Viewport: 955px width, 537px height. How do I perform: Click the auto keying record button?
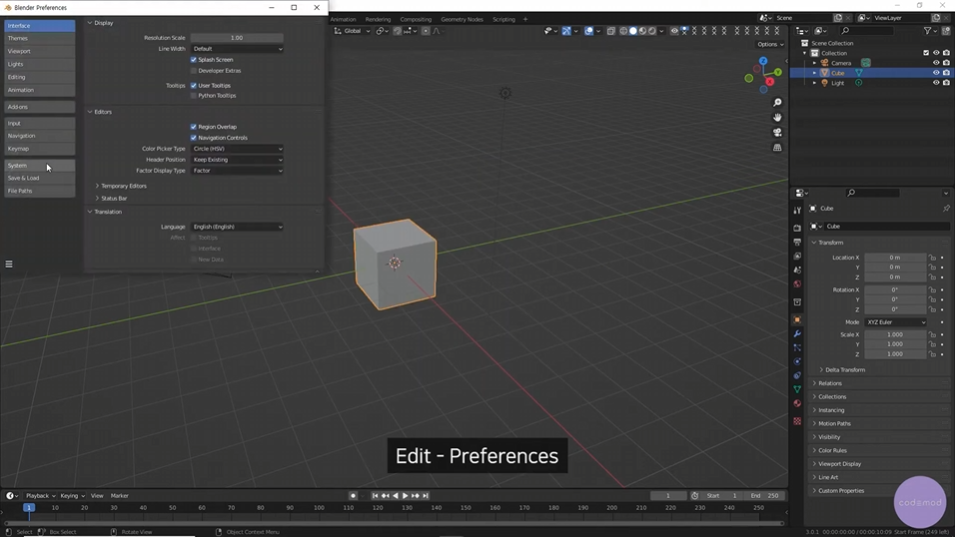coord(353,496)
